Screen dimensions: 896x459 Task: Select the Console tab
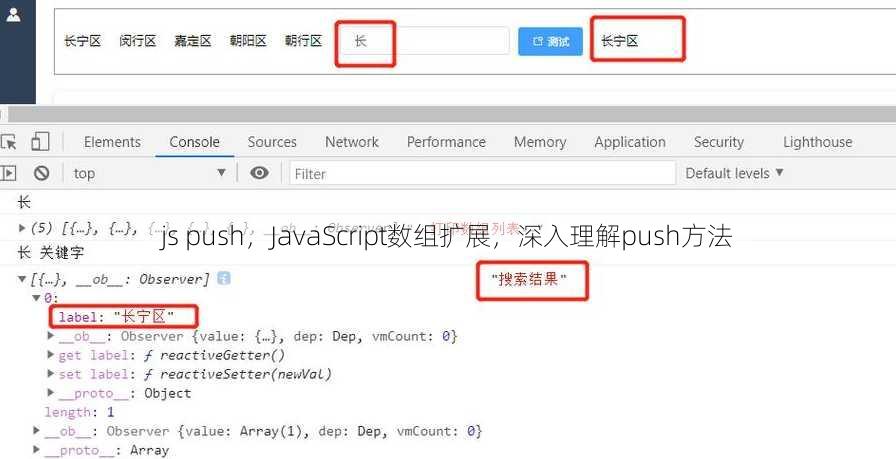(194, 142)
